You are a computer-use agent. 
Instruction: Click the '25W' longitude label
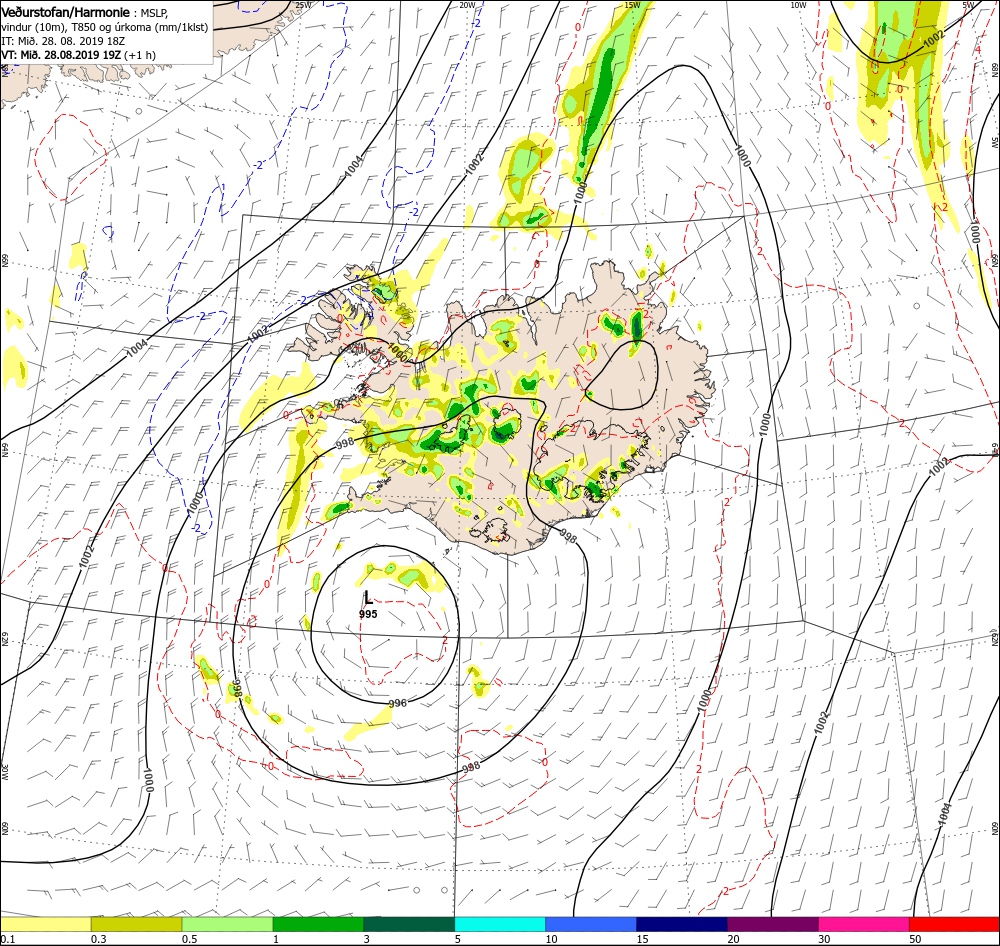(x=303, y=5)
